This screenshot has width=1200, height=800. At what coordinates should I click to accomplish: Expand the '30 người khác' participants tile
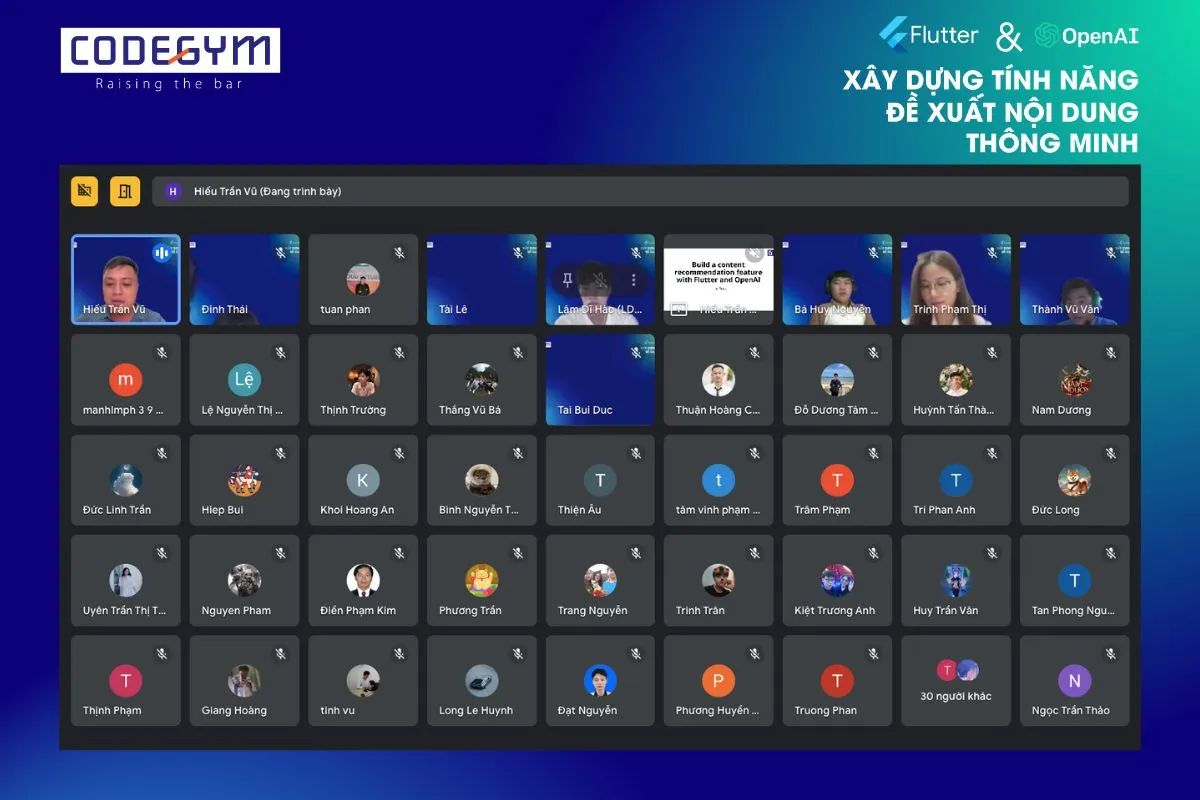(956, 681)
